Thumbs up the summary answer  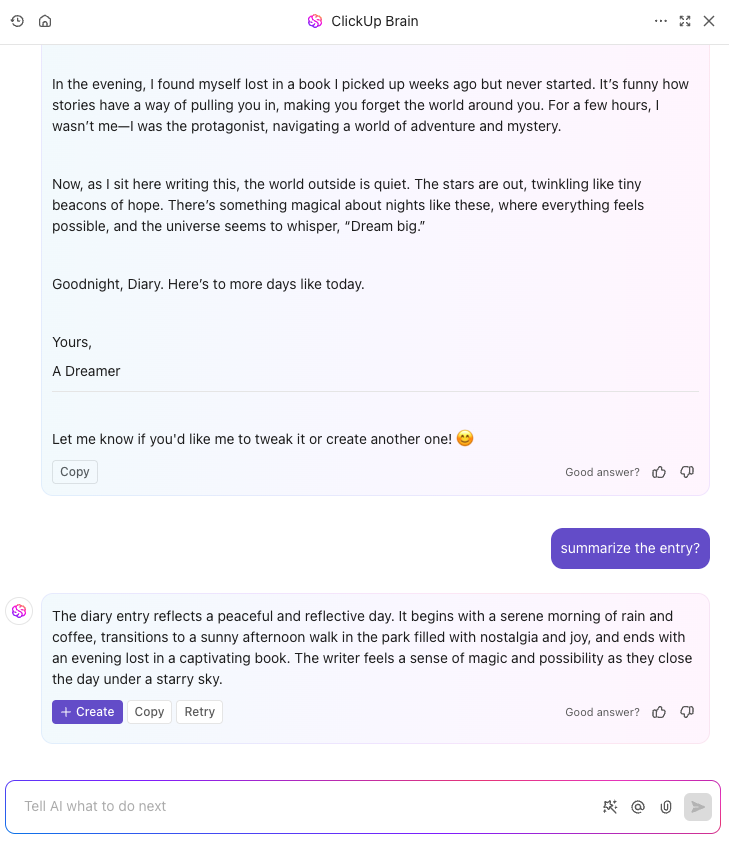coord(659,712)
